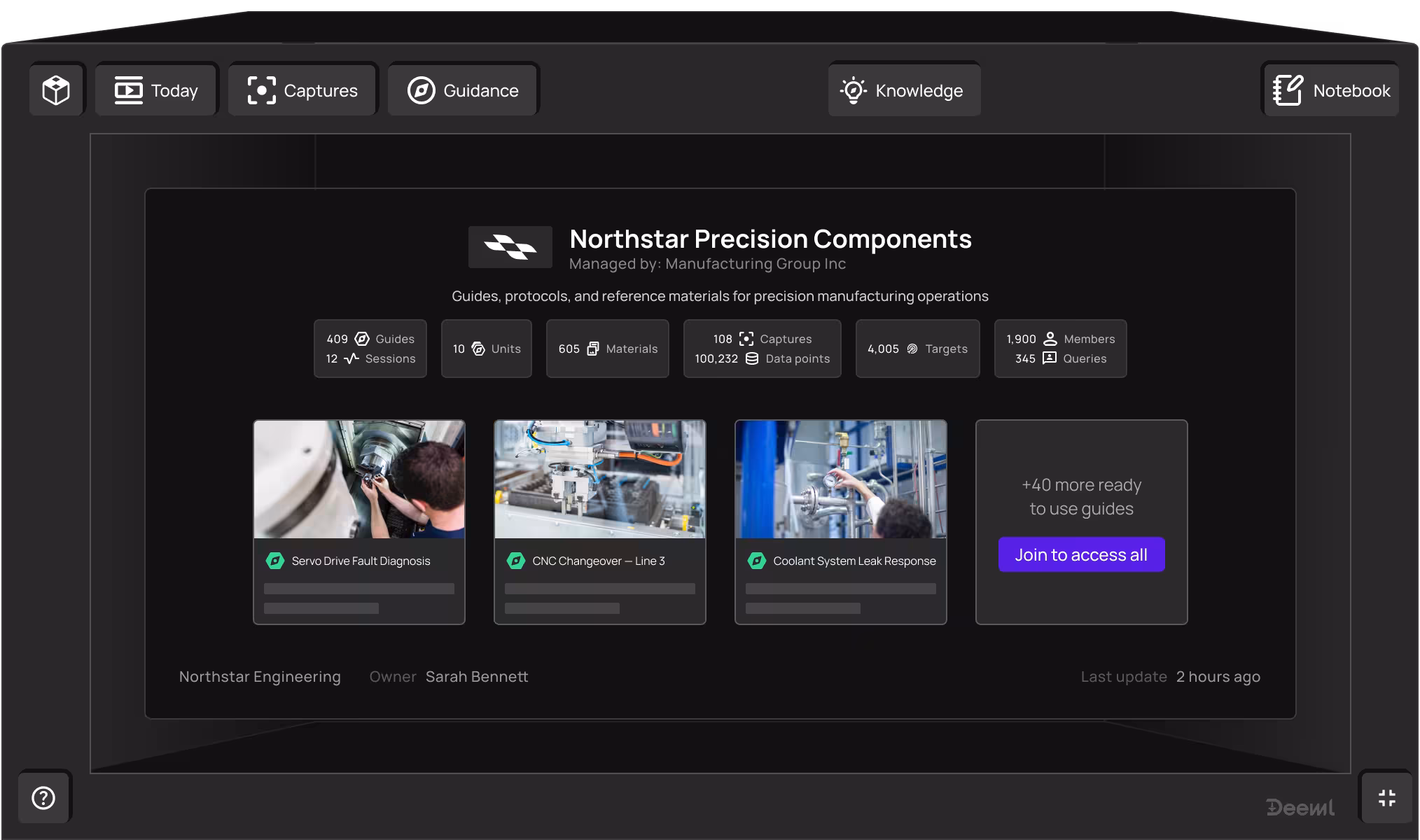The height and width of the screenshot is (840, 1420).
Task: Click the help question mark icon
Action: tap(43, 798)
